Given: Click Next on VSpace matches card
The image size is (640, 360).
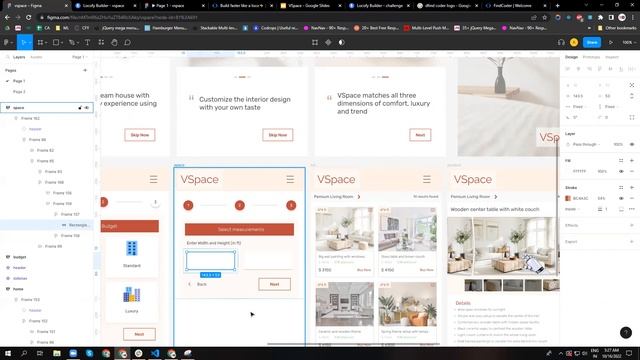Looking at the screenshot, I should click(x=420, y=135).
